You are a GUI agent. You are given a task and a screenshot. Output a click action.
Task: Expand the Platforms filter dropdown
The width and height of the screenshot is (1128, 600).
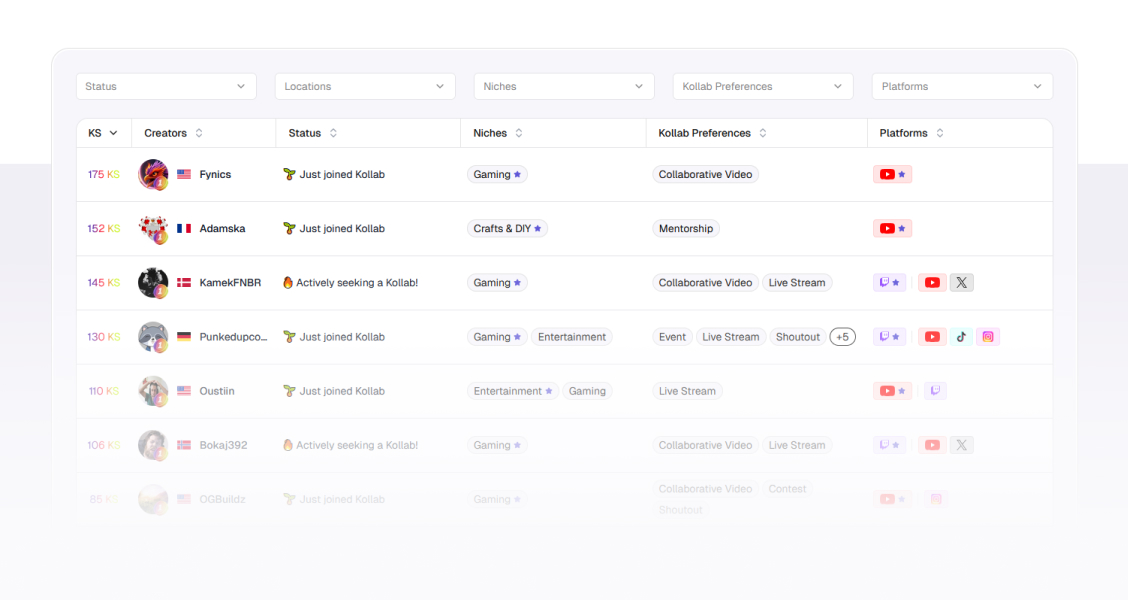tap(962, 87)
